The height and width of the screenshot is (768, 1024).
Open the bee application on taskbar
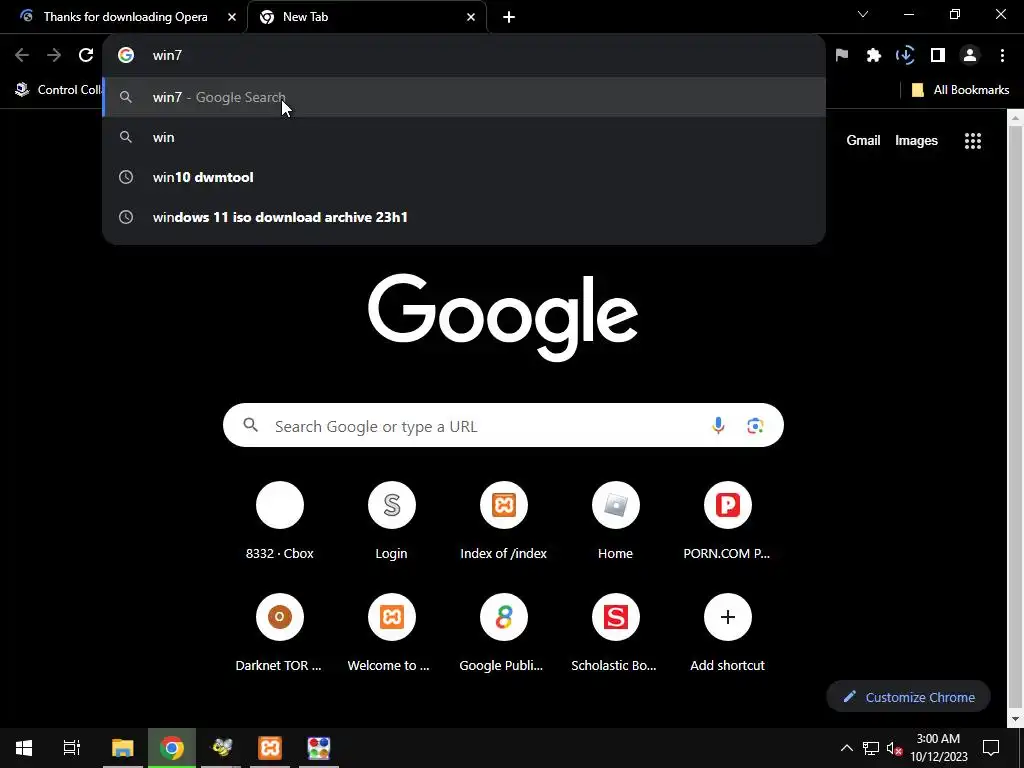click(x=221, y=748)
